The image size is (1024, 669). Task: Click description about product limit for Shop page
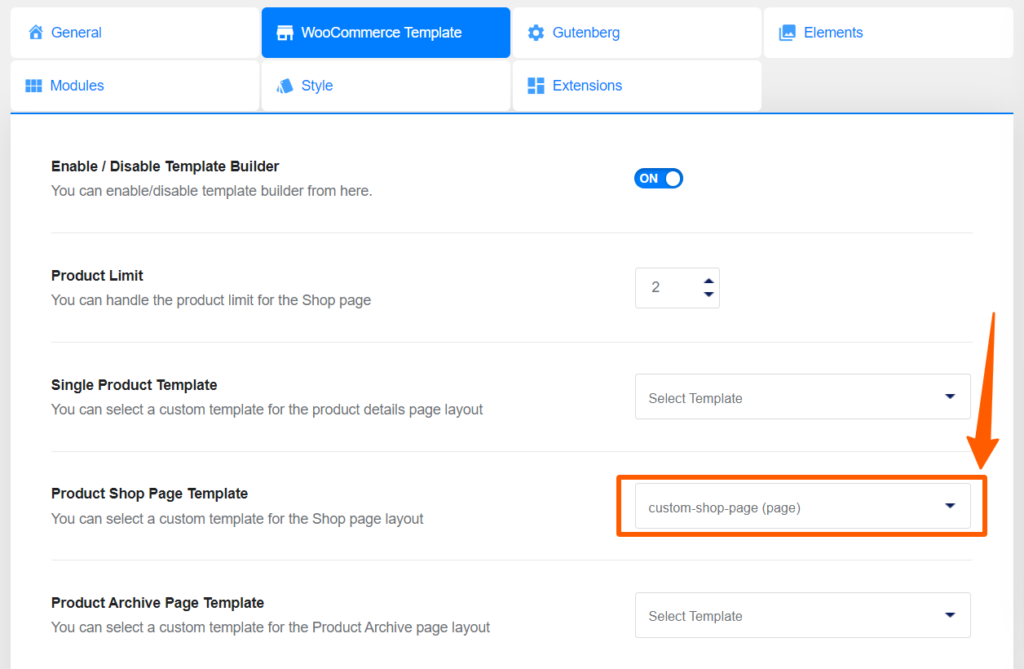click(211, 300)
